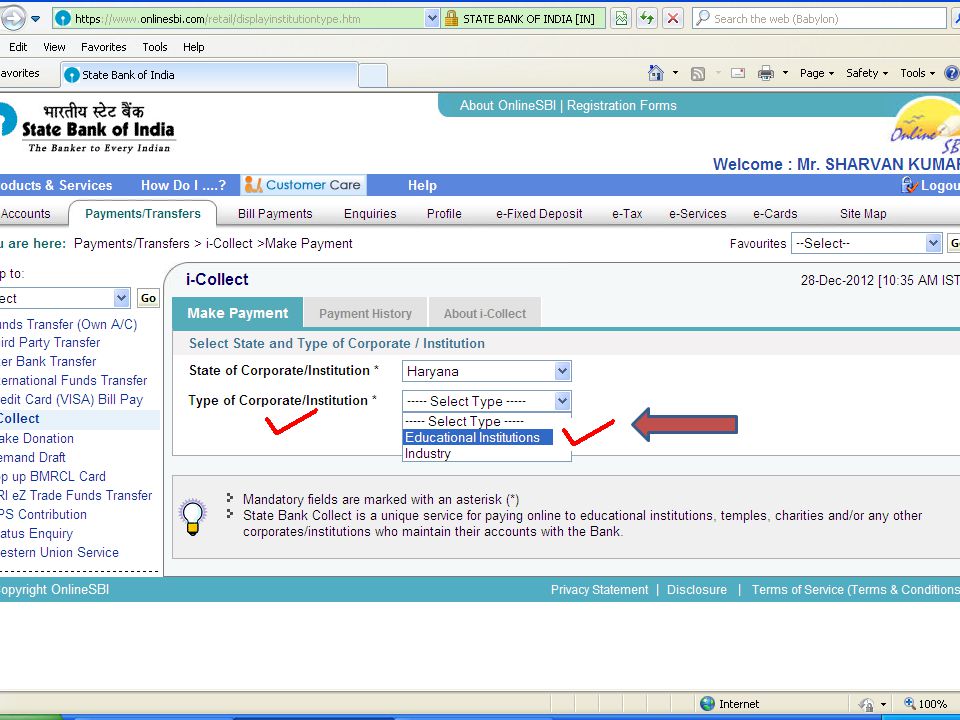Open the e-Tax tab

click(627, 214)
